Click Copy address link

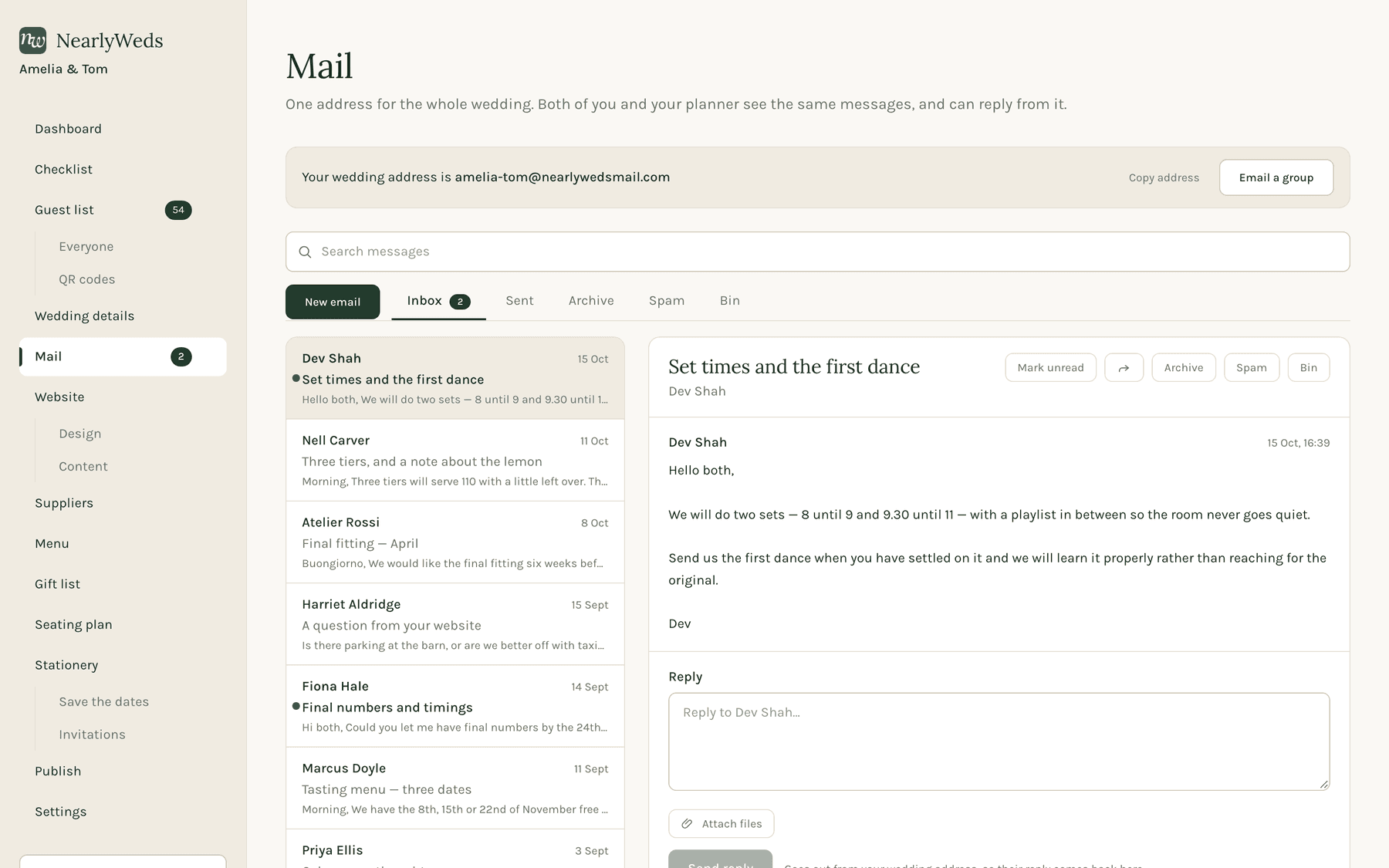(1164, 177)
